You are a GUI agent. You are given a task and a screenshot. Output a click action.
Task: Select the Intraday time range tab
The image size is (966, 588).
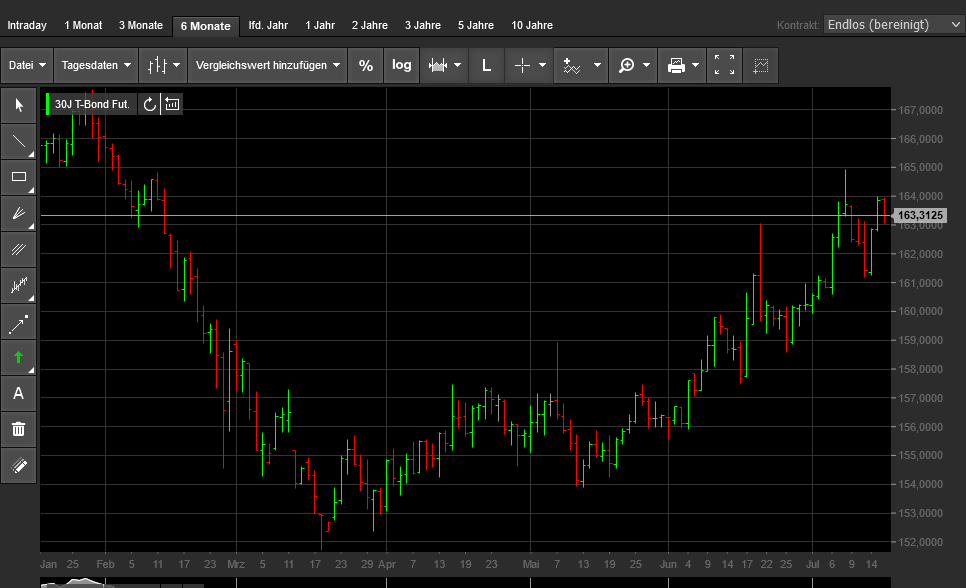[x=27, y=25]
